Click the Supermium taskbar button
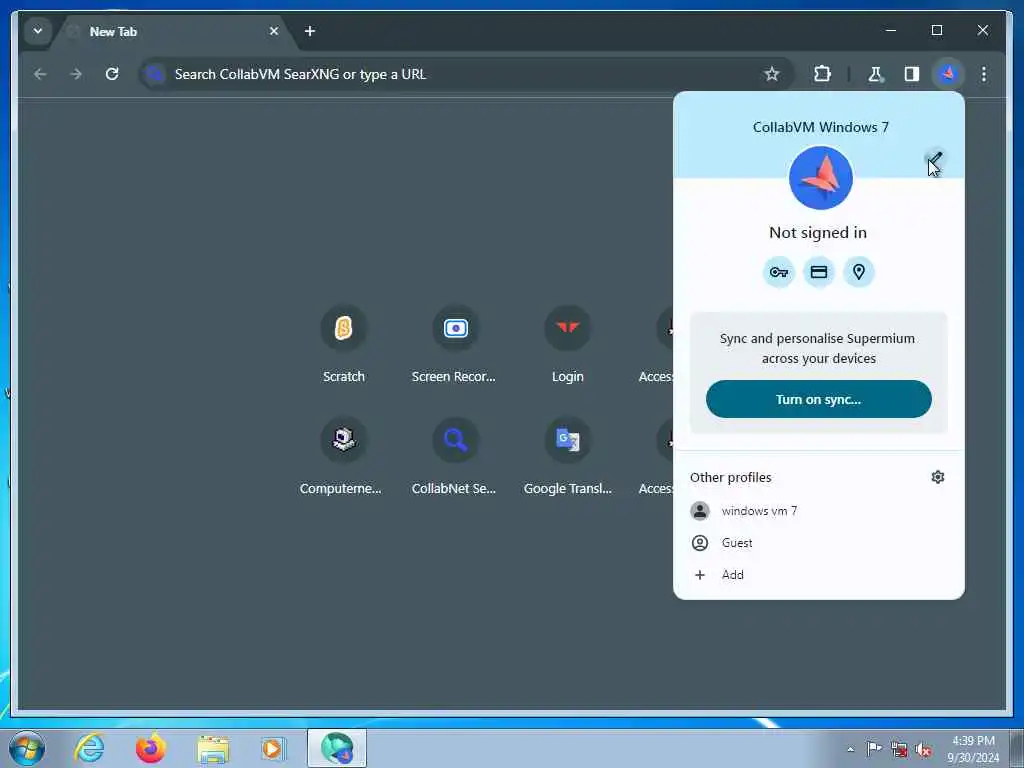The image size is (1024, 768). [337, 748]
